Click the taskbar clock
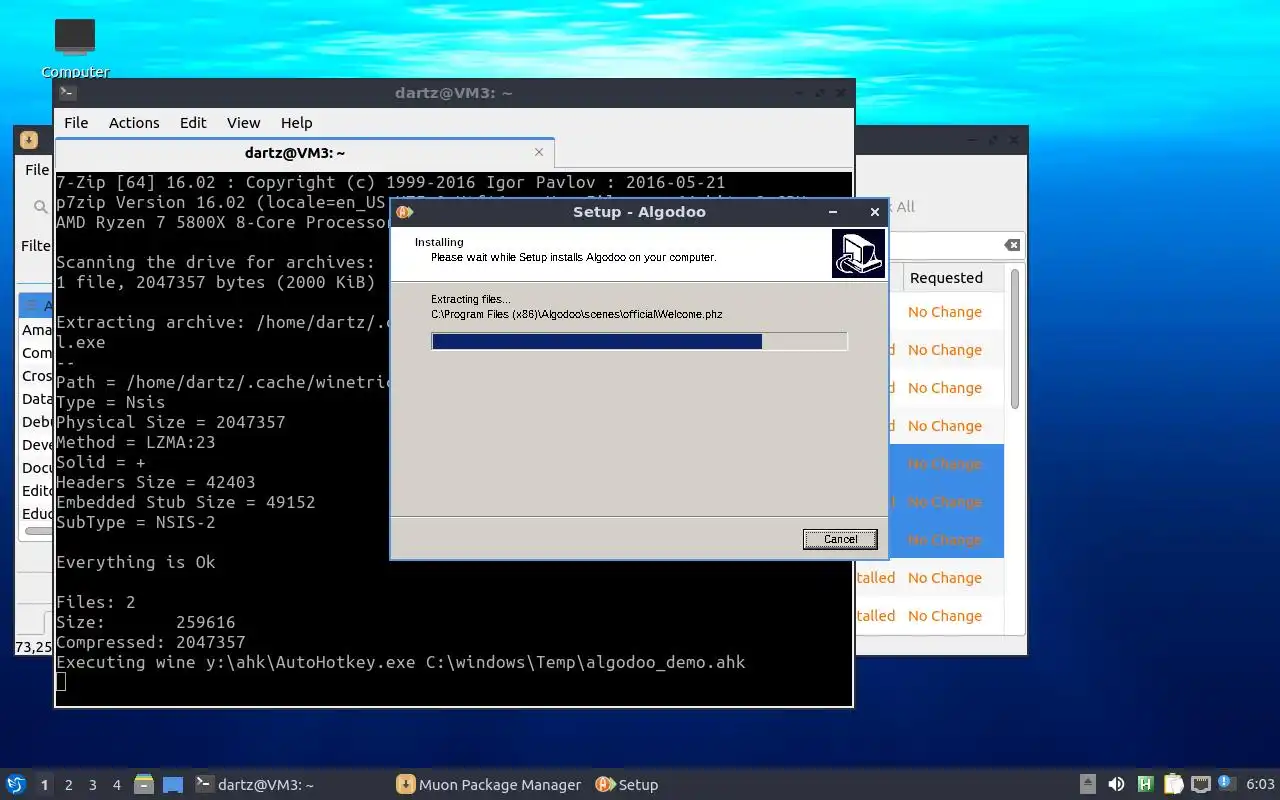This screenshot has width=1280, height=800. tap(1260, 785)
